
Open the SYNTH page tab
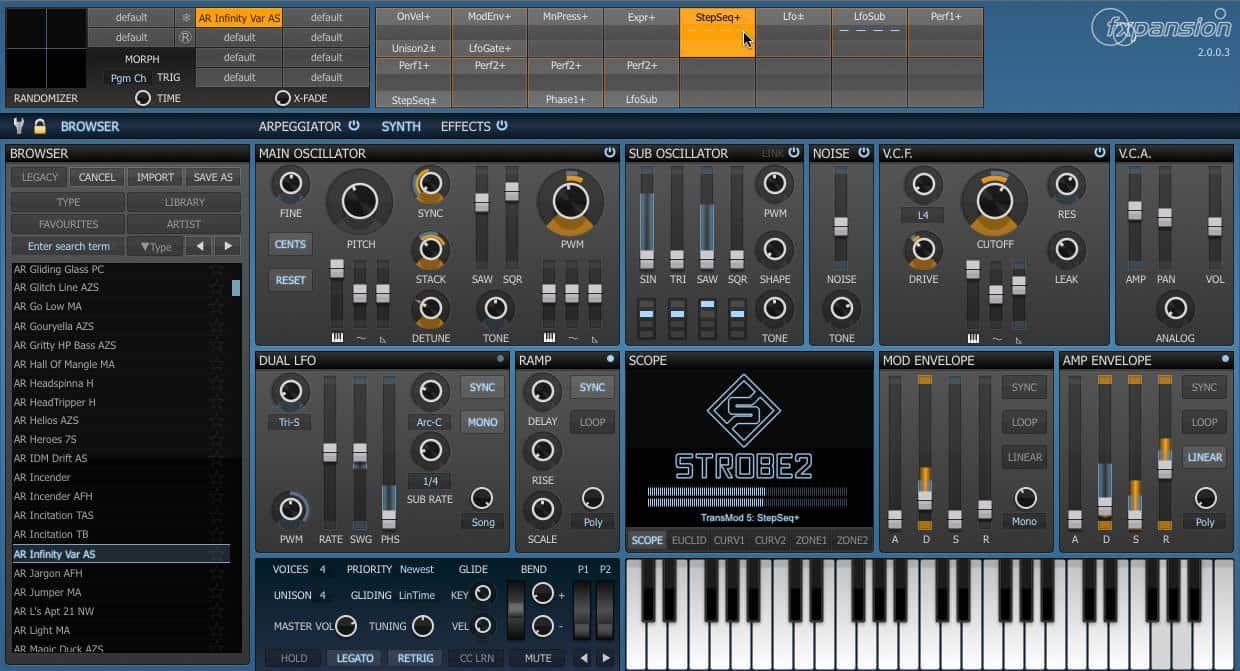[401, 126]
